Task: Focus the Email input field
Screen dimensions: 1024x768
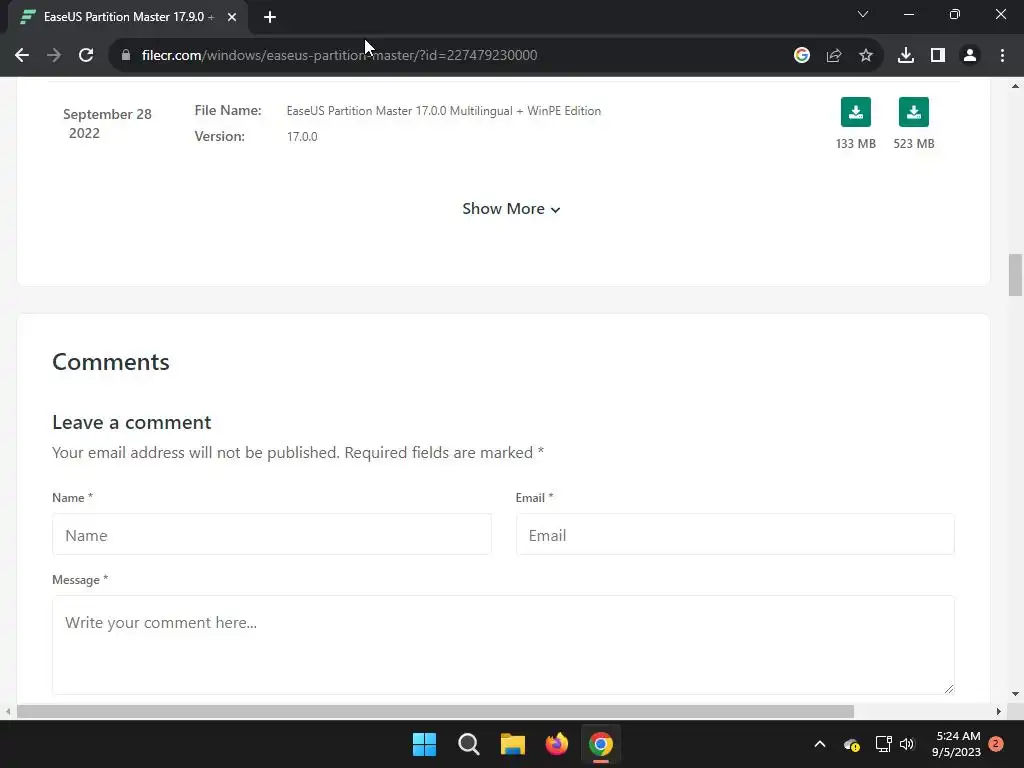Action: (735, 534)
